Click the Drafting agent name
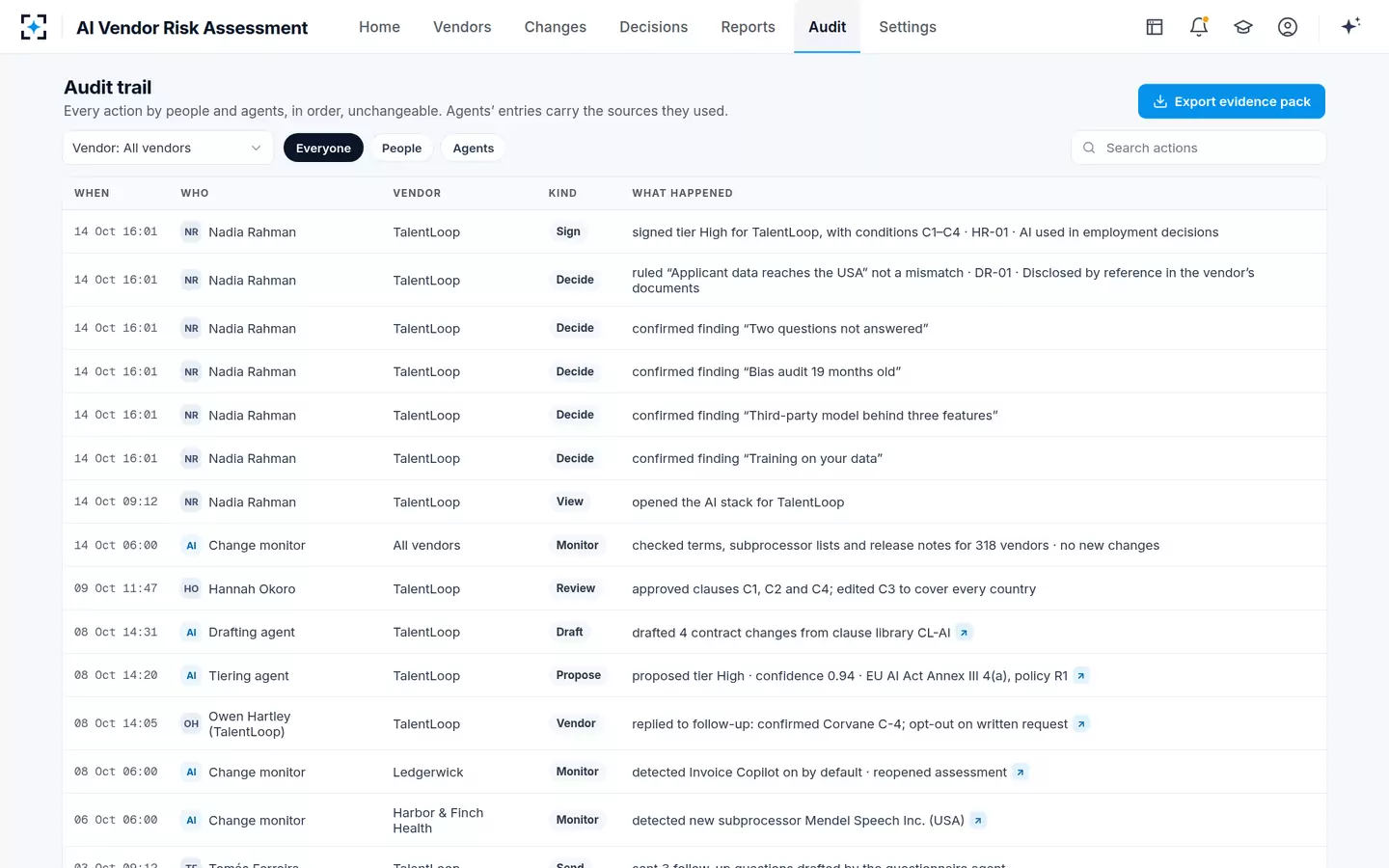 click(x=252, y=633)
